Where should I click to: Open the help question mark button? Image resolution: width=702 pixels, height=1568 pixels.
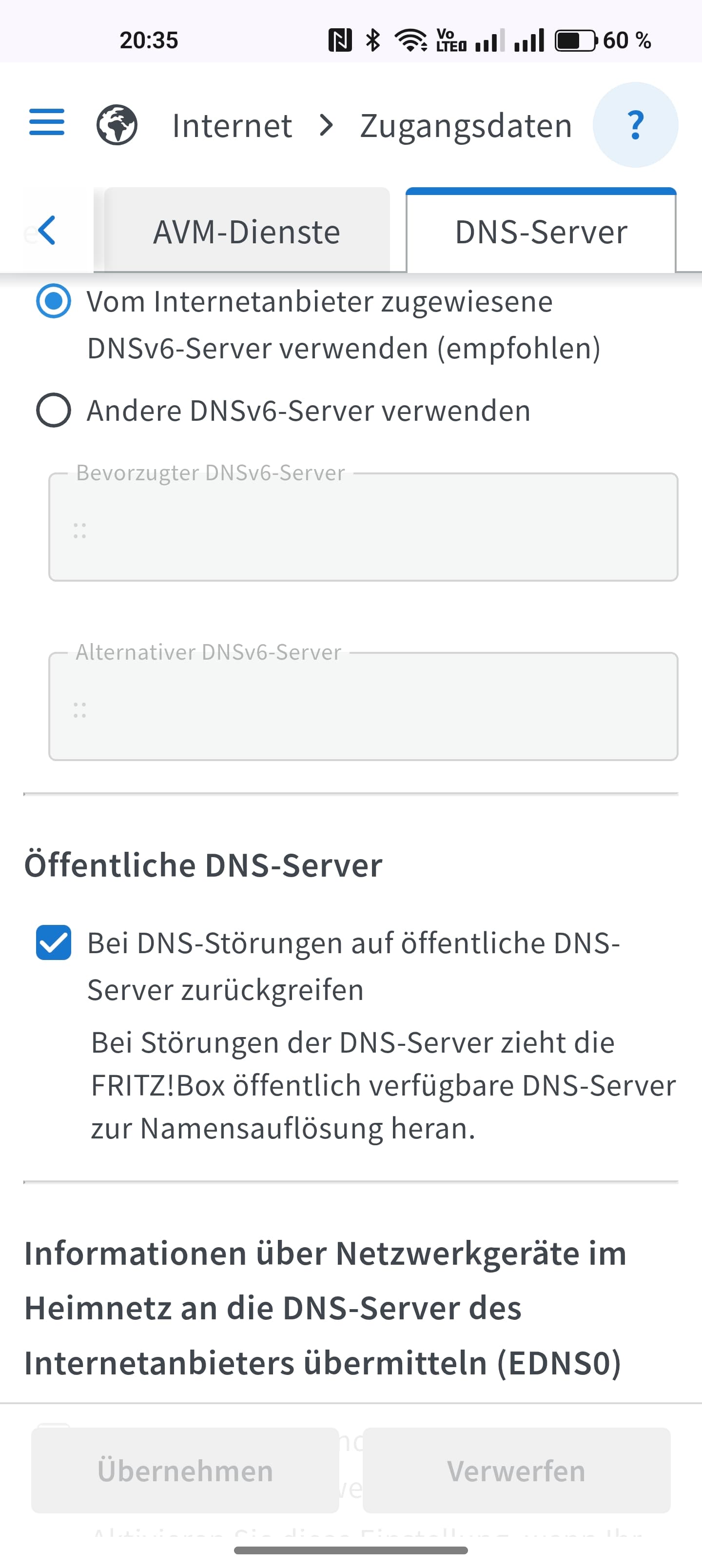[x=635, y=125]
